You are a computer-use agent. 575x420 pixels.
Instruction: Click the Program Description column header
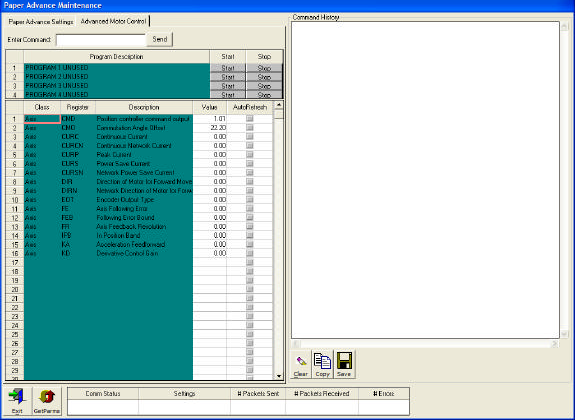point(117,57)
